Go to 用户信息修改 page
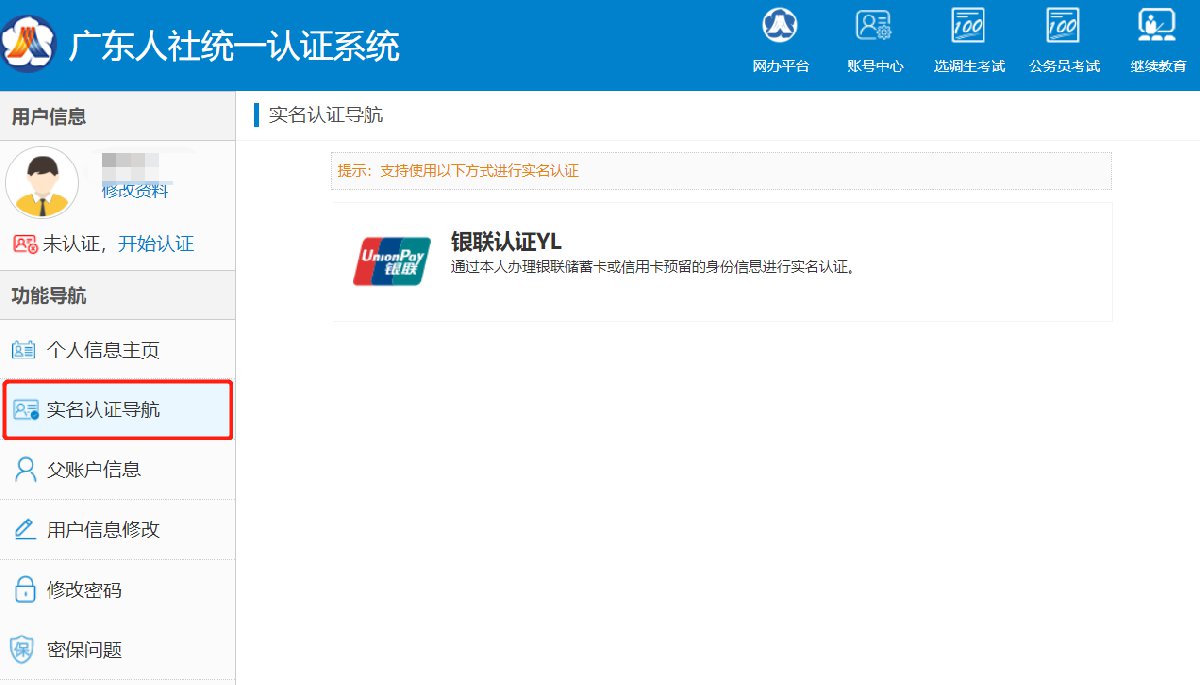1200x685 pixels. pos(103,530)
